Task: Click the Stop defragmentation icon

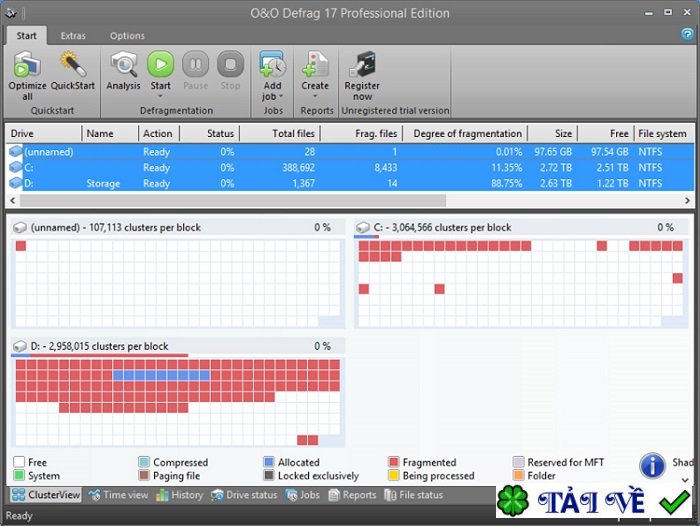Action: 230,64
